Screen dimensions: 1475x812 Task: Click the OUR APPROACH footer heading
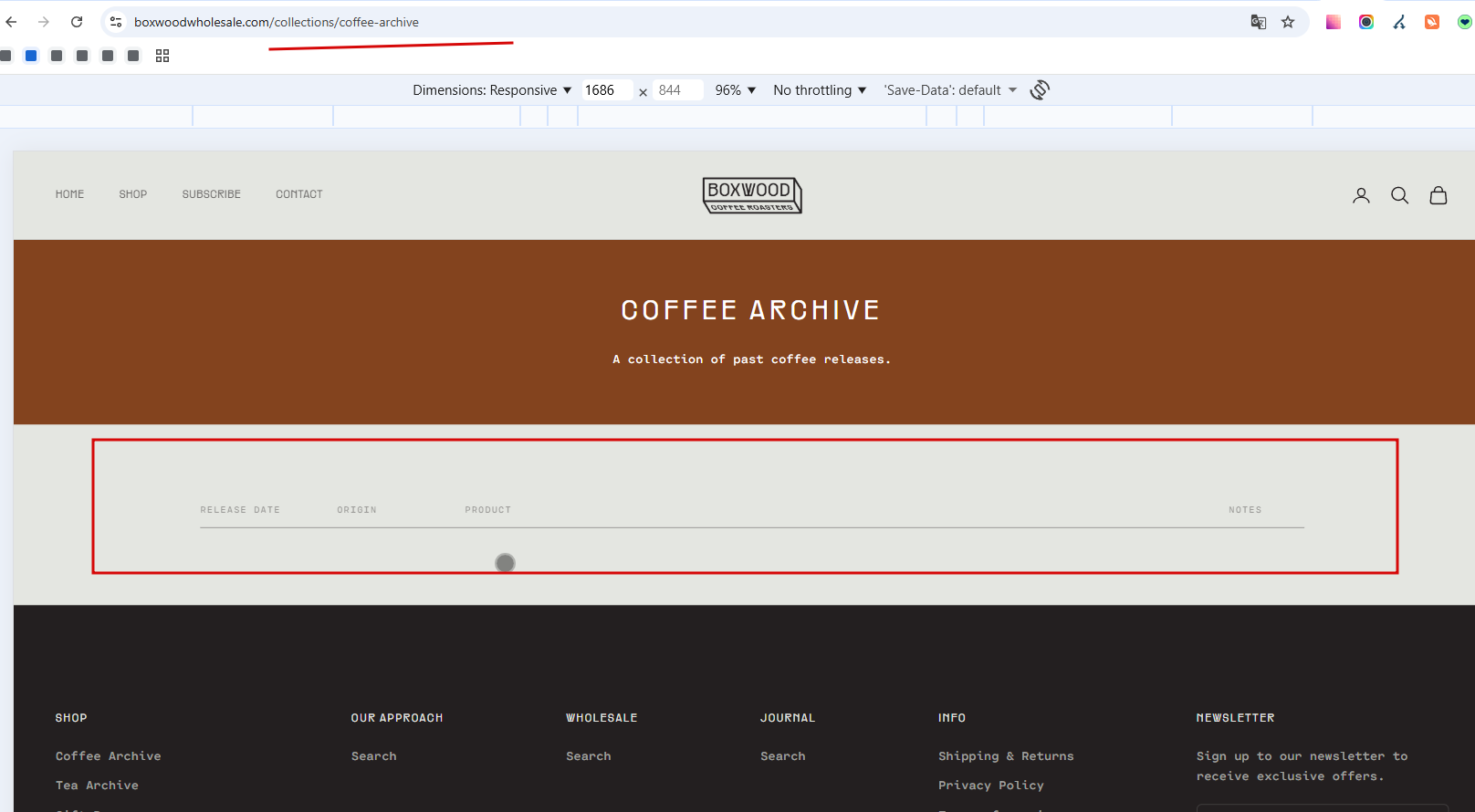pyautogui.click(x=397, y=718)
